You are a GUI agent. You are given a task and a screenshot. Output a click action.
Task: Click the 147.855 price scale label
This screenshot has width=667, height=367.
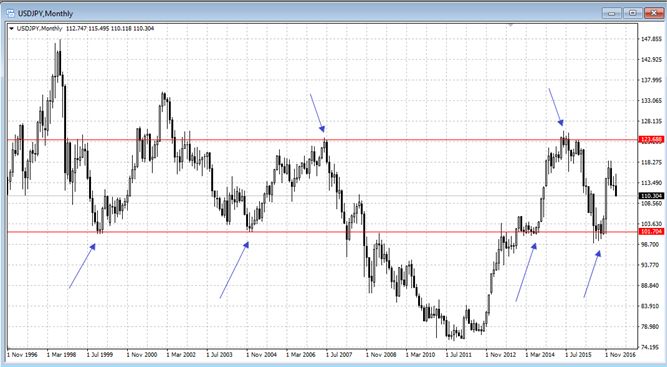[x=652, y=39]
